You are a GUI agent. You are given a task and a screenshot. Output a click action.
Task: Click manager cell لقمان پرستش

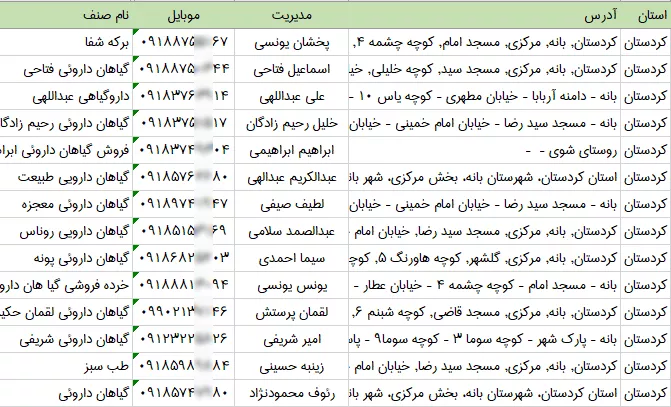(292, 312)
